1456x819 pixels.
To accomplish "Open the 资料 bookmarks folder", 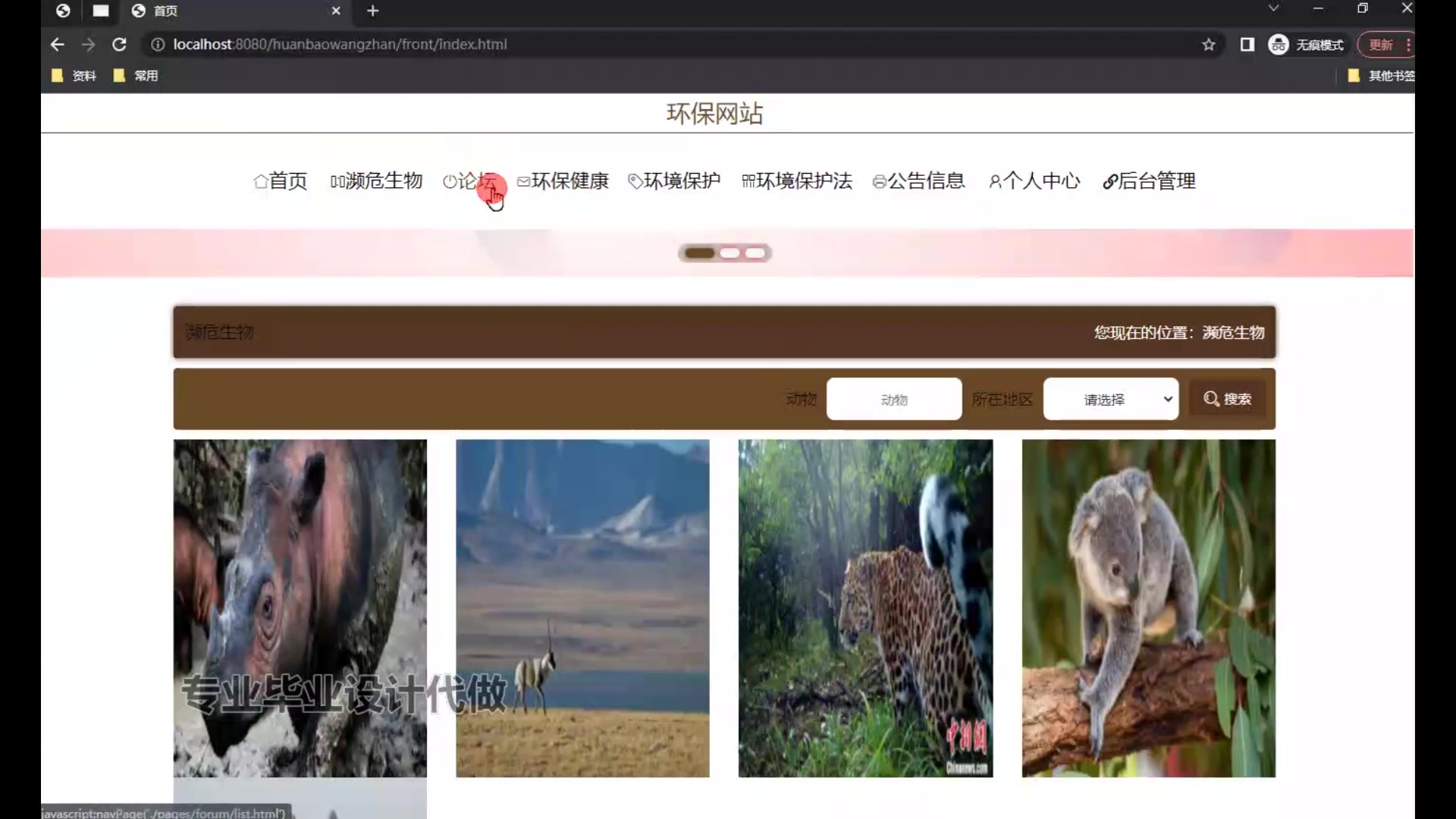I will tap(74, 76).
